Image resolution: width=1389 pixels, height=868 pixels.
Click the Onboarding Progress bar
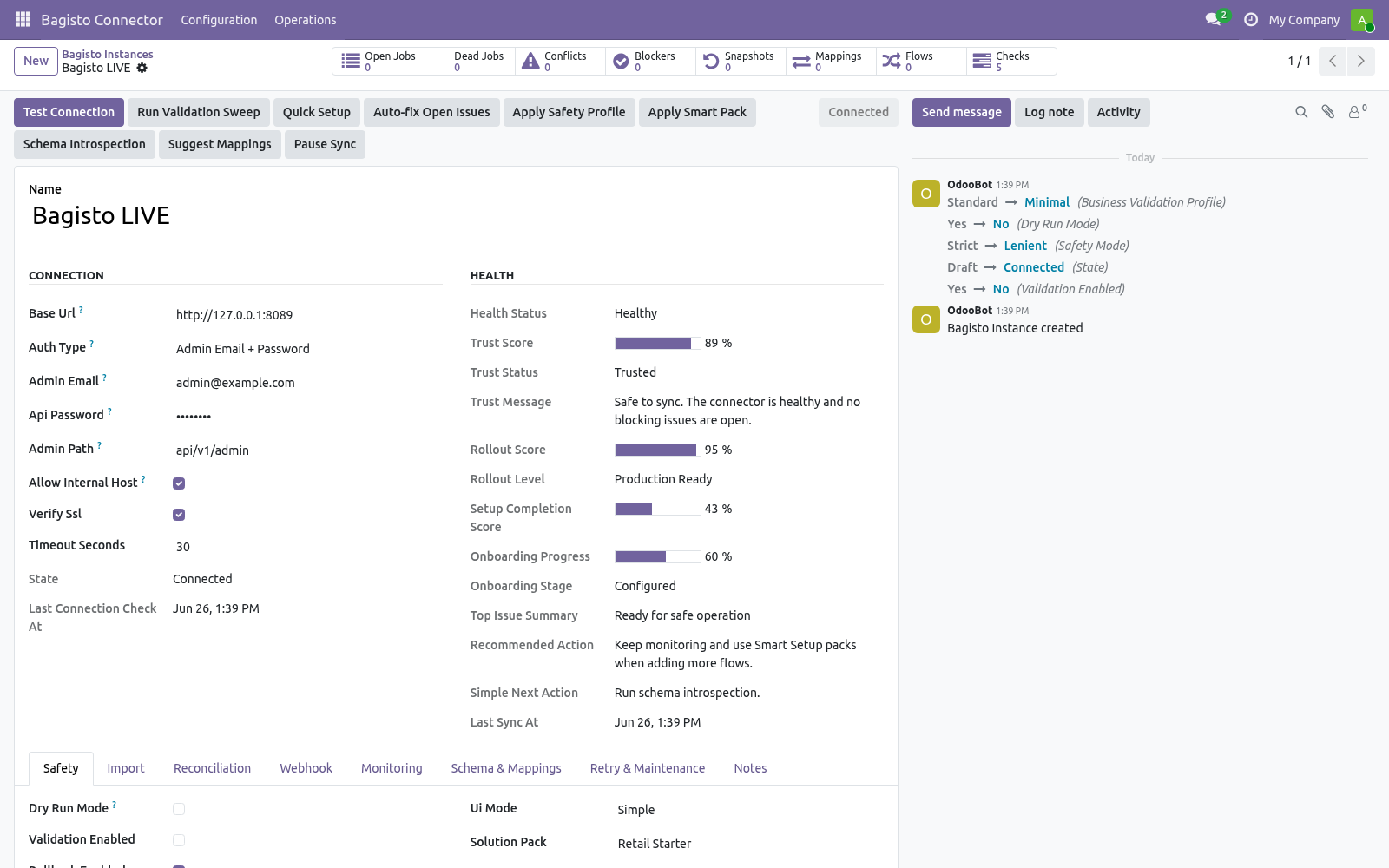coord(658,556)
